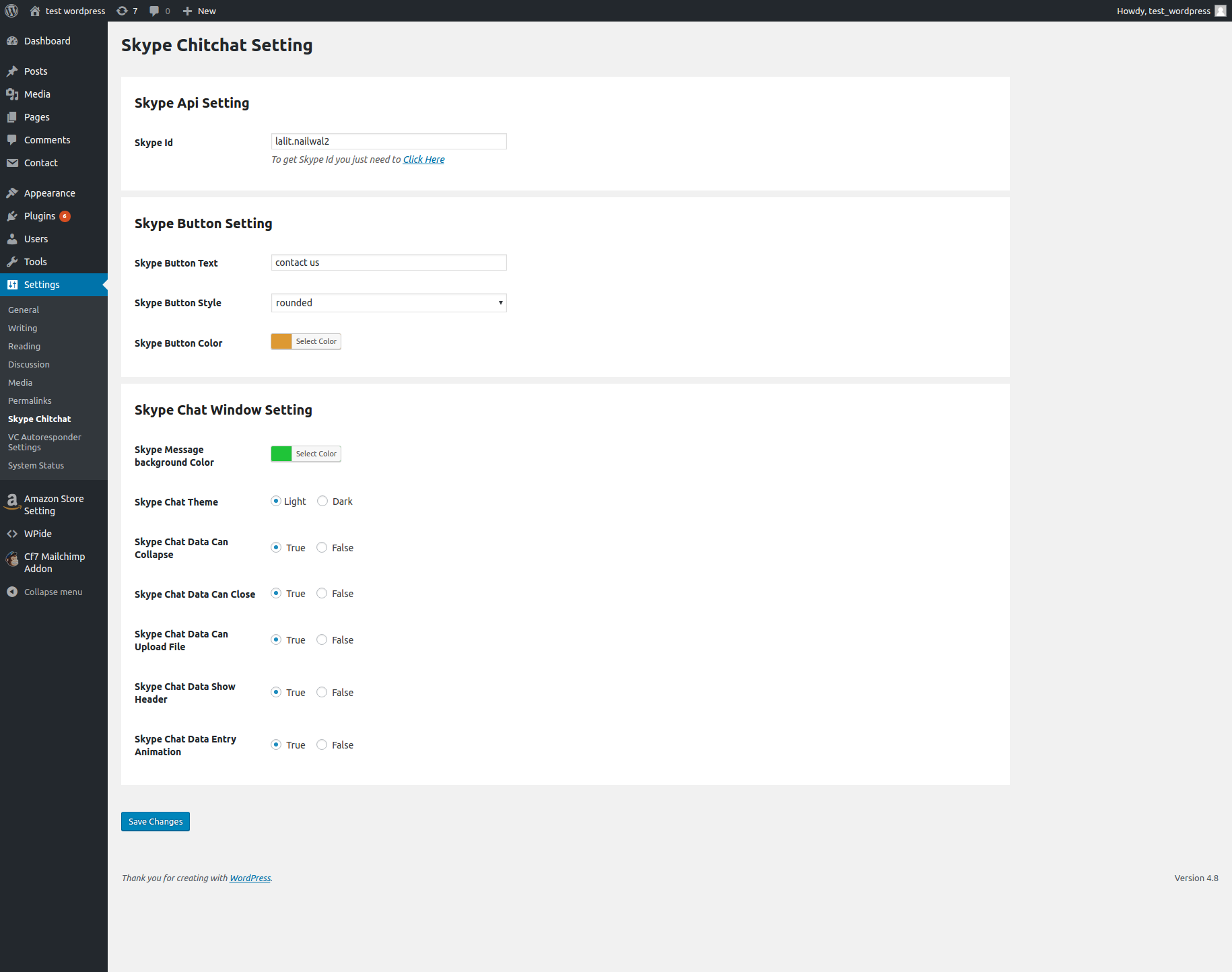Set Can Collapse to False

pyautogui.click(x=322, y=547)
